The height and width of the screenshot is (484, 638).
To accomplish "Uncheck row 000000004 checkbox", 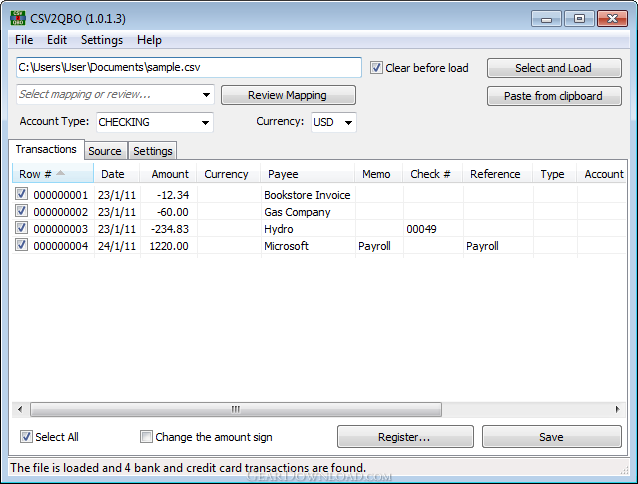I will [22, 245].
